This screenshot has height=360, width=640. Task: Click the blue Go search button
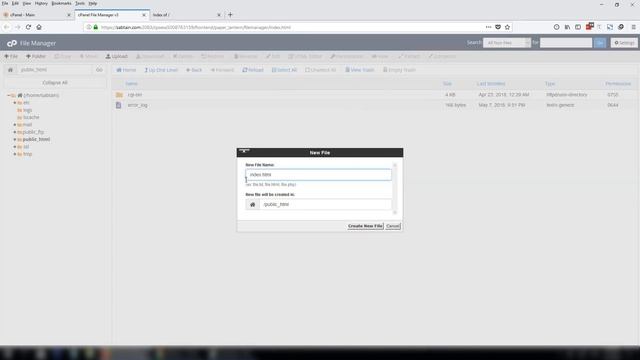[x=600, y=42]
